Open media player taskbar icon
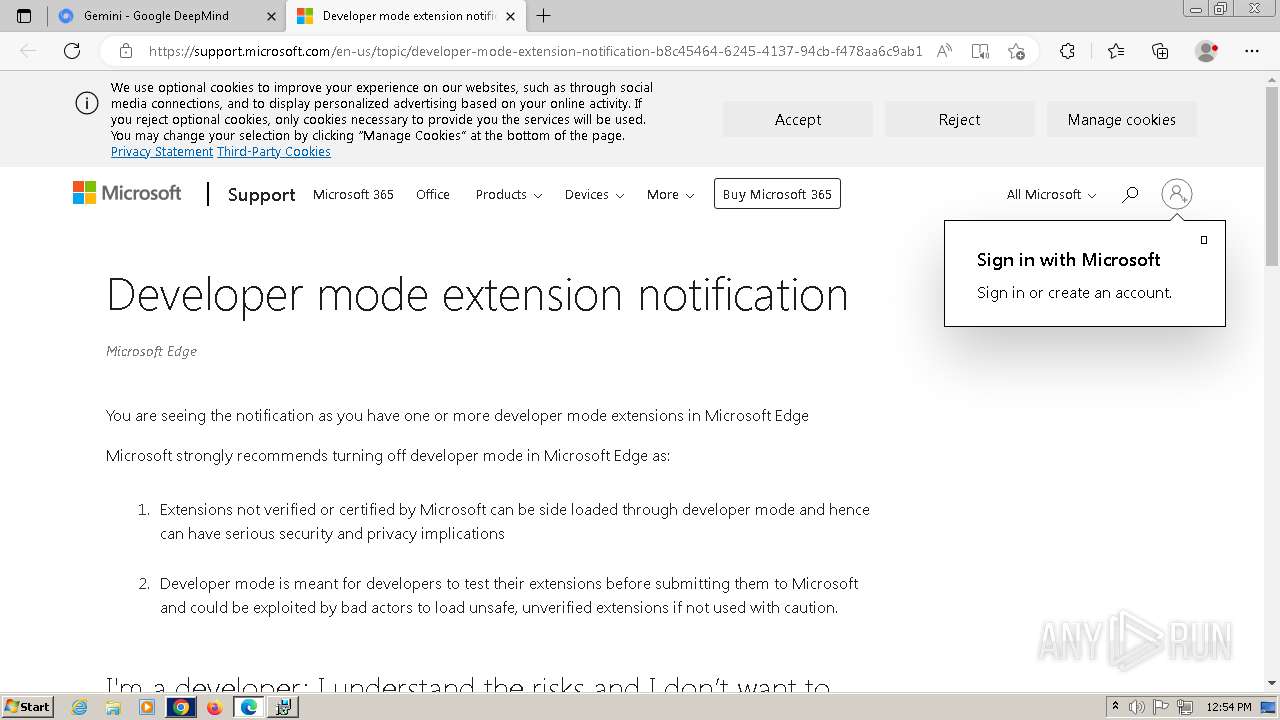 click(147, 707)
